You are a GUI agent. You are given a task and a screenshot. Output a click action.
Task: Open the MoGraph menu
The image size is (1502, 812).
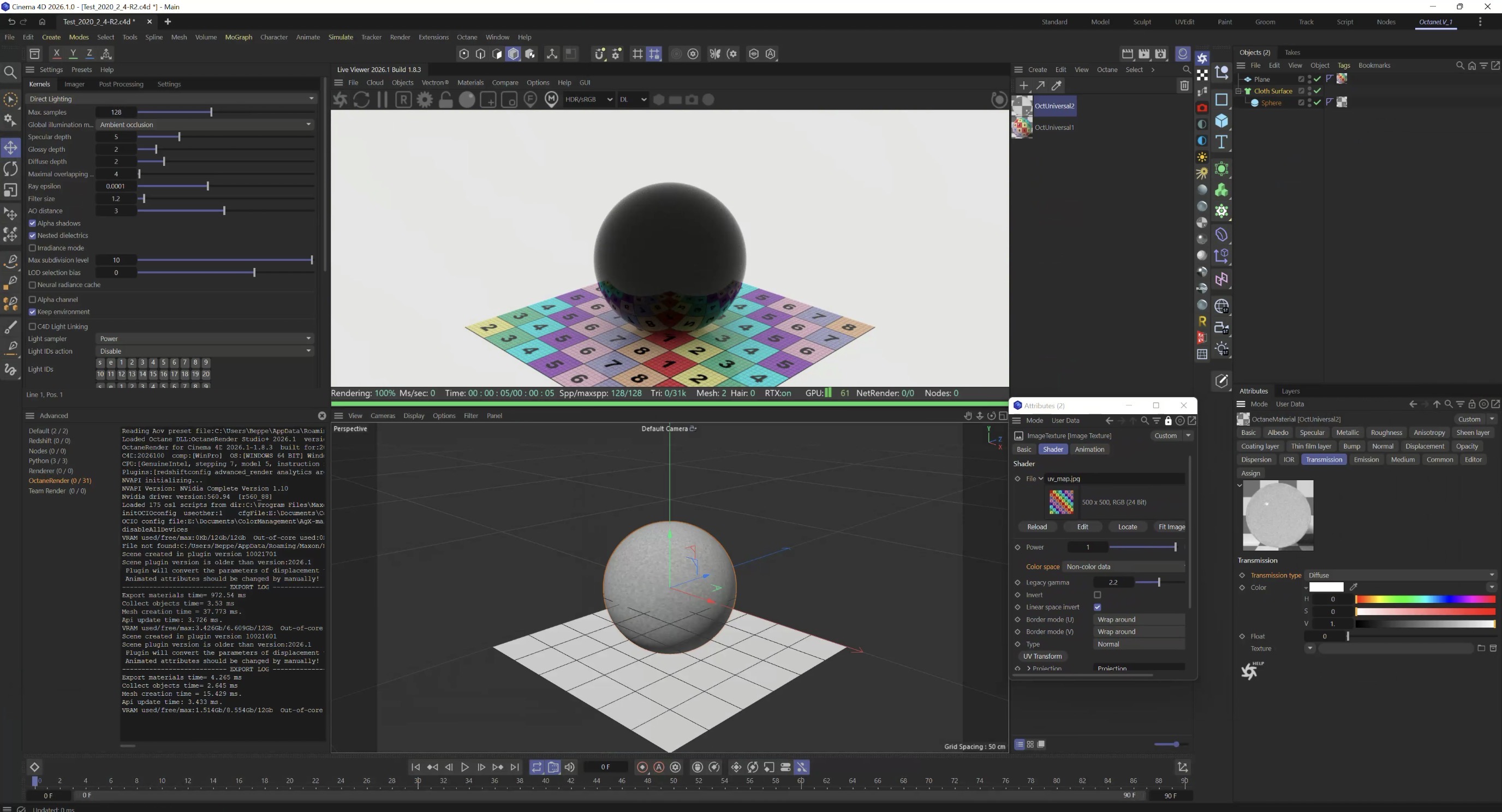(239, 37)
